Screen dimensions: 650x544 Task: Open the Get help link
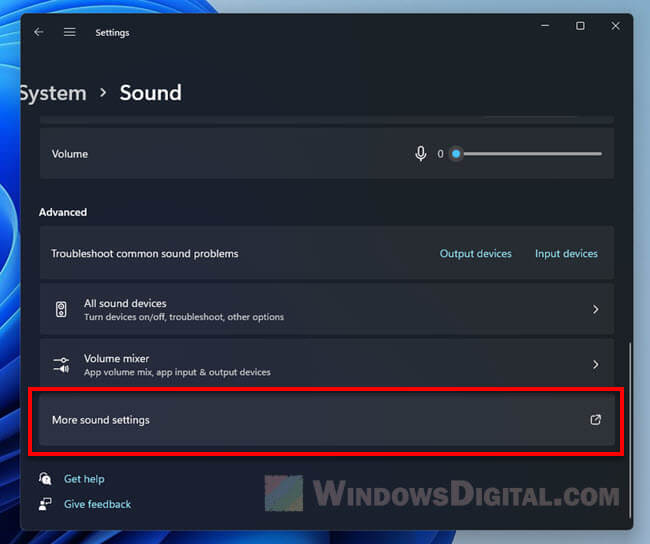pyautogui.click(x=84, y=479)
